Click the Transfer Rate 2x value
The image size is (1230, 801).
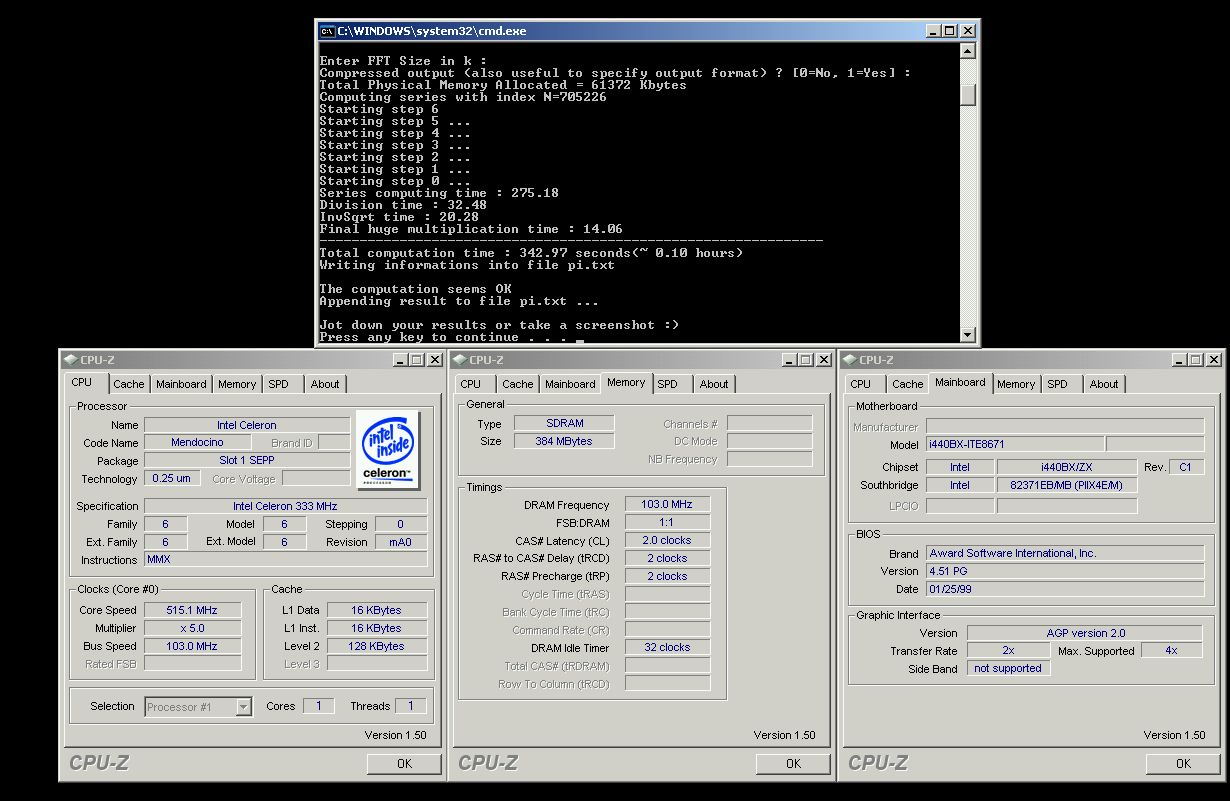(1009, 650)
